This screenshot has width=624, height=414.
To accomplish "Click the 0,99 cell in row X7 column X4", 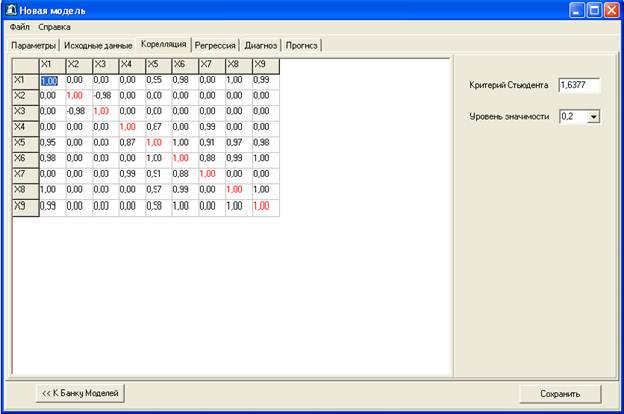I will (132, 176).
